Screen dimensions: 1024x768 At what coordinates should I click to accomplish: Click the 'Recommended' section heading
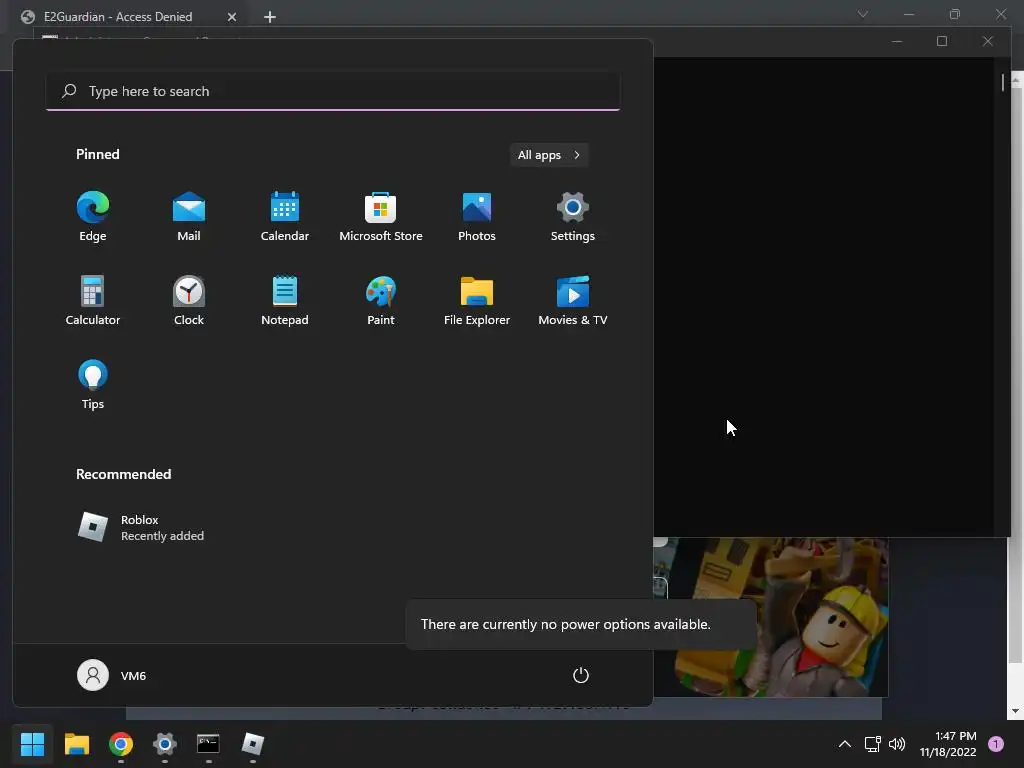click(123, 474)
